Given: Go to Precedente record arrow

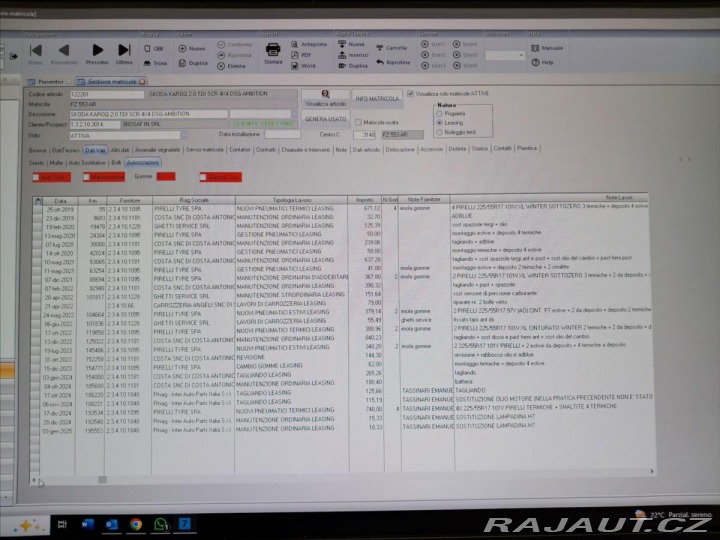Looking at the screenshot, I should 64,54.
